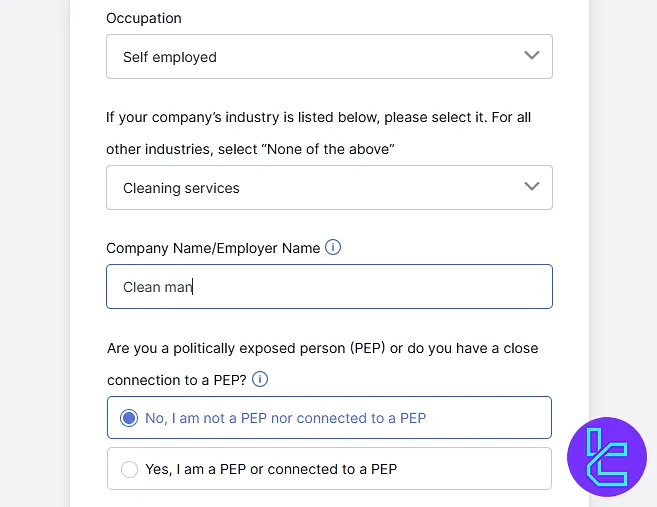Open the Self employed occupation combo box
This screenshot has width=657, height=507.
329,57
